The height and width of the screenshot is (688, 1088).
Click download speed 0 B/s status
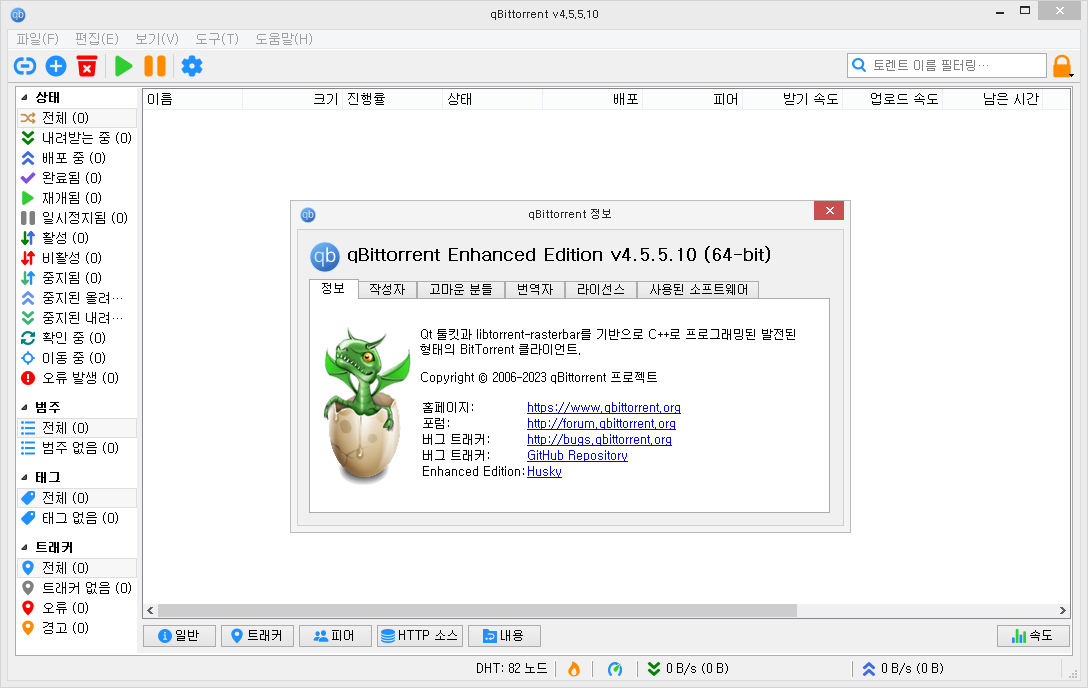pos(688,669)
